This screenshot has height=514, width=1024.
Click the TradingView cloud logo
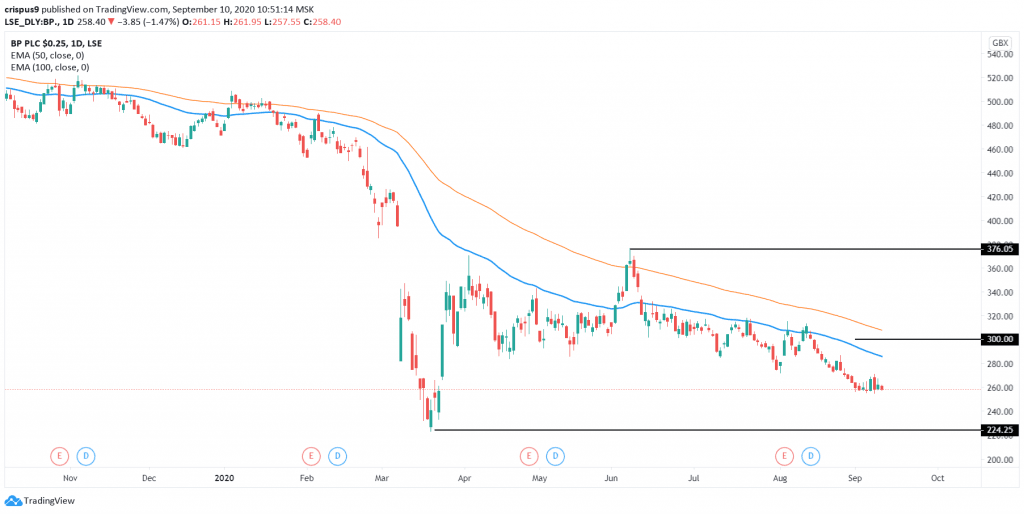[12, 502]
